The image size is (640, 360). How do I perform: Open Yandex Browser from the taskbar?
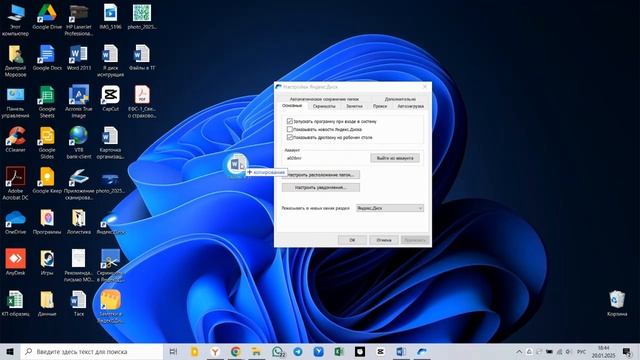click(215, 351)
